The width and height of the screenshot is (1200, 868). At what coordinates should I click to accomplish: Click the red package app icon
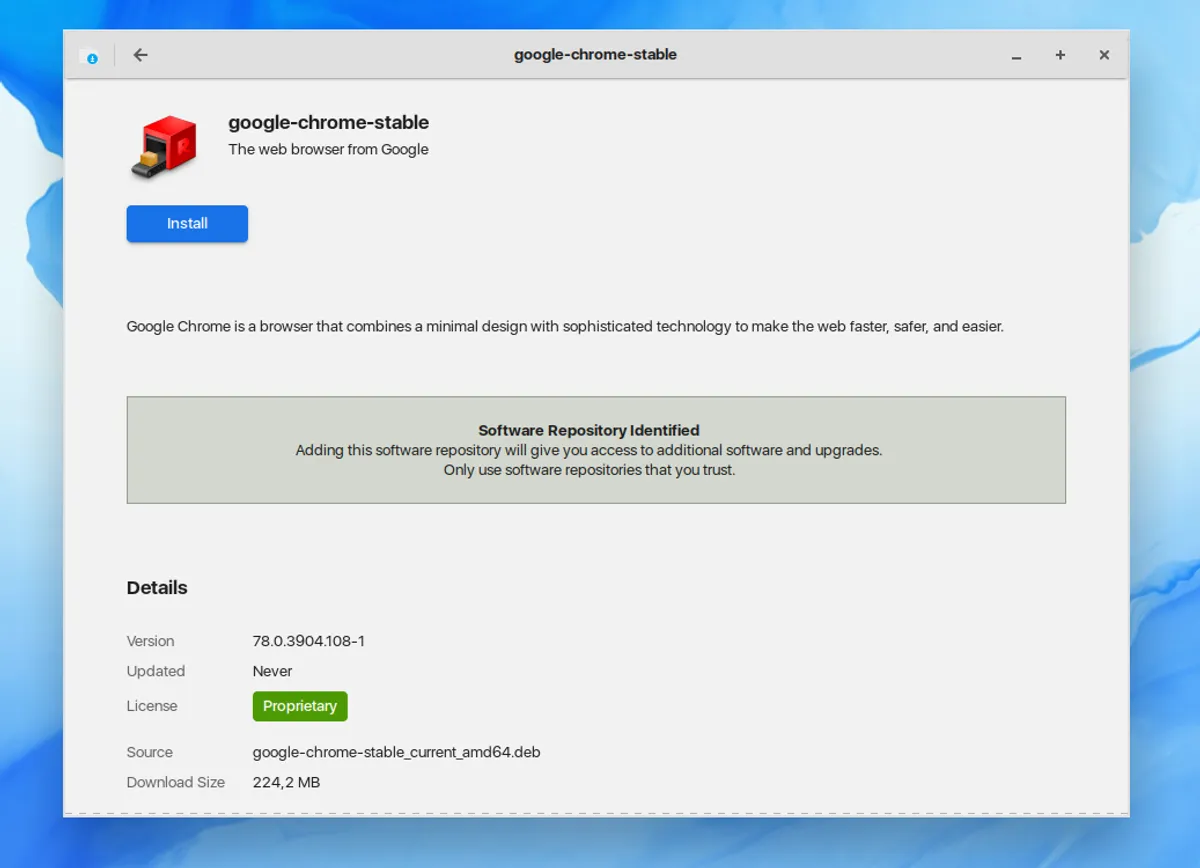(x=163, y=147)
